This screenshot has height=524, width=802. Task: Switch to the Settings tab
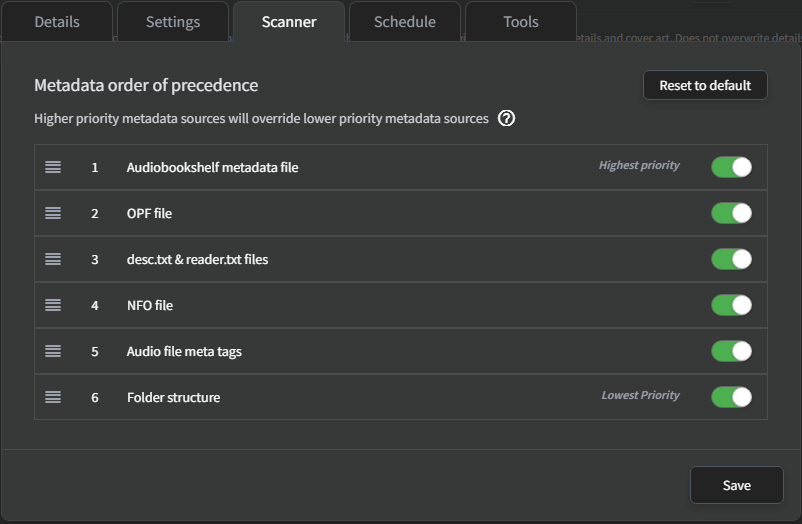coord(173,22)
